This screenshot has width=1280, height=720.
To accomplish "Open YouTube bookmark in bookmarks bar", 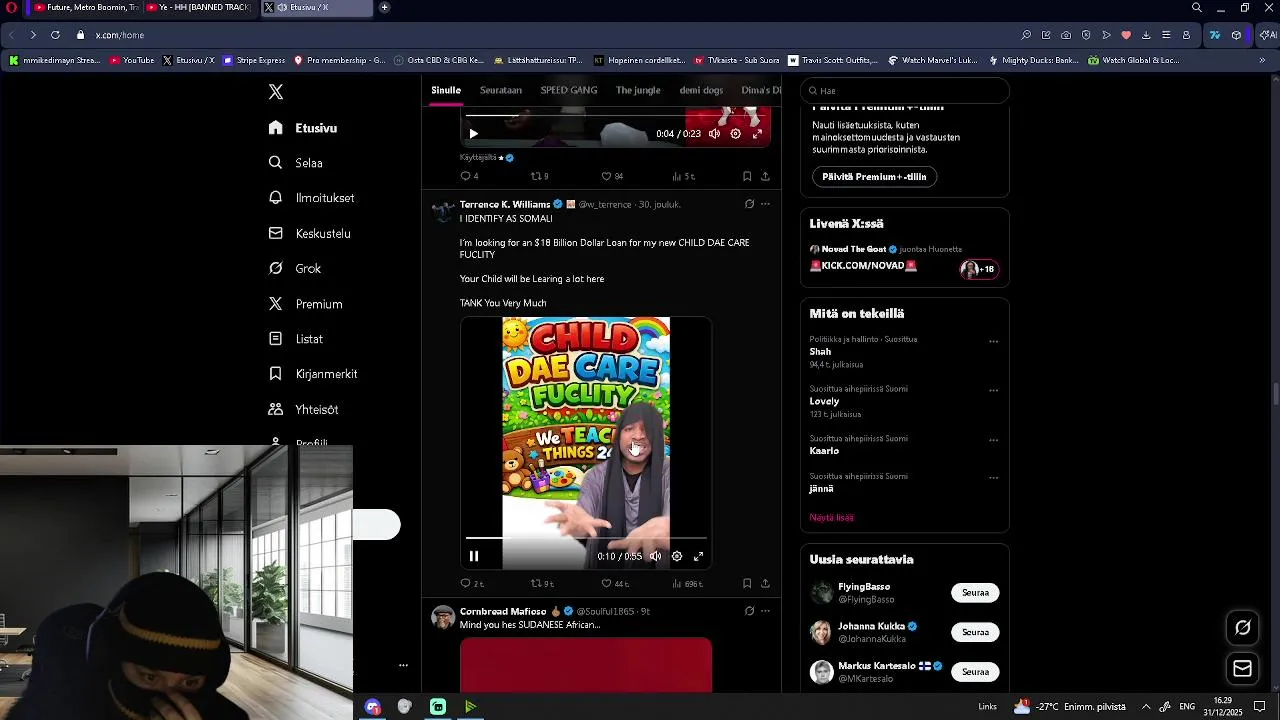I will pyautogui.click(x=132, y=60).
